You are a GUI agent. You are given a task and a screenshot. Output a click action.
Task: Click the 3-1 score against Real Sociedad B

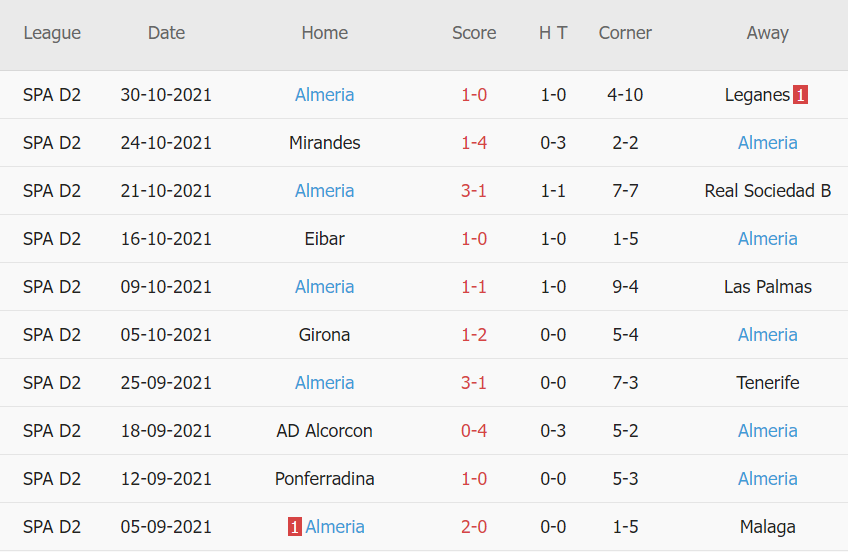[x=474, y=191]
